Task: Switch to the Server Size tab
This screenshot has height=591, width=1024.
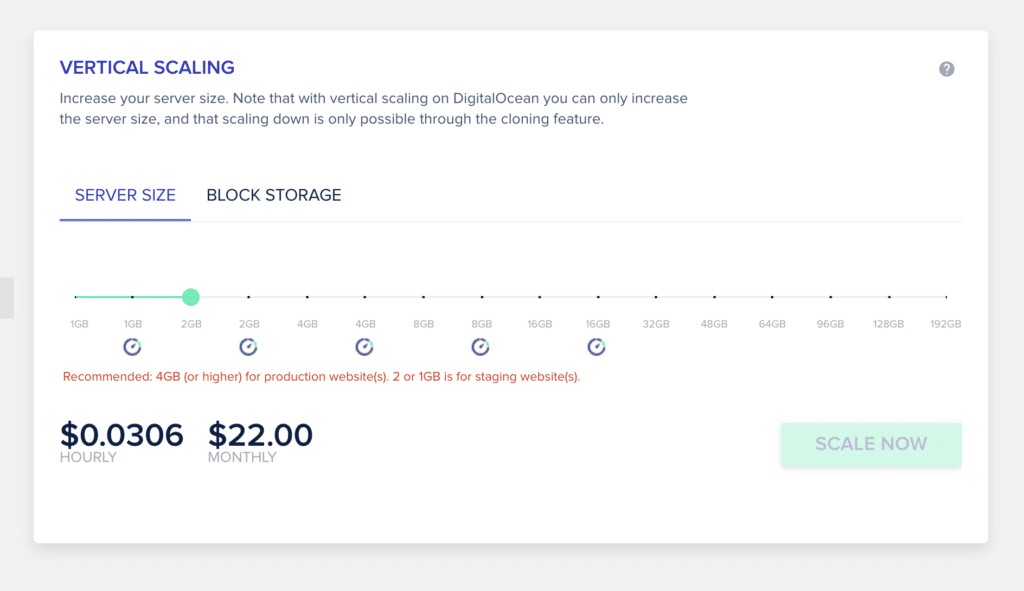Action: coord(125,195)
